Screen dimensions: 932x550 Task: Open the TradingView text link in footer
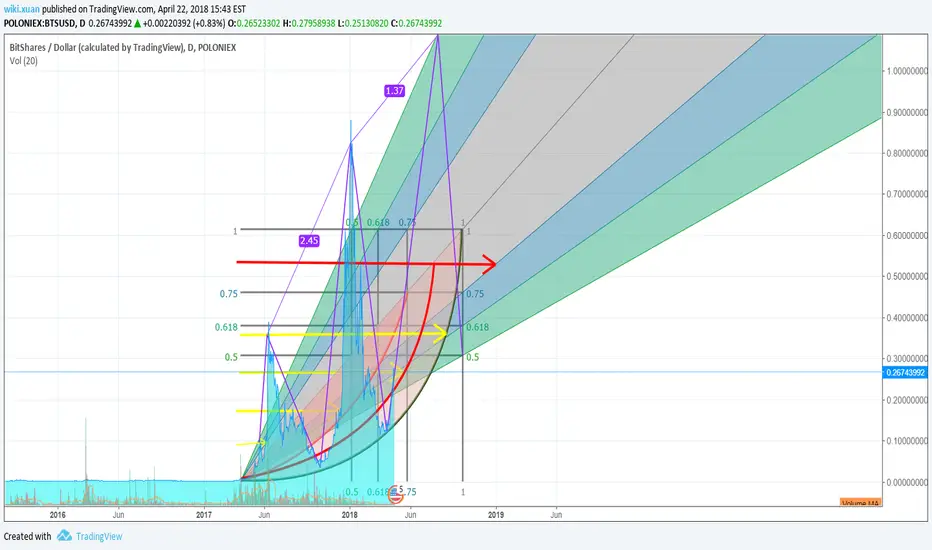pos(99,536)
